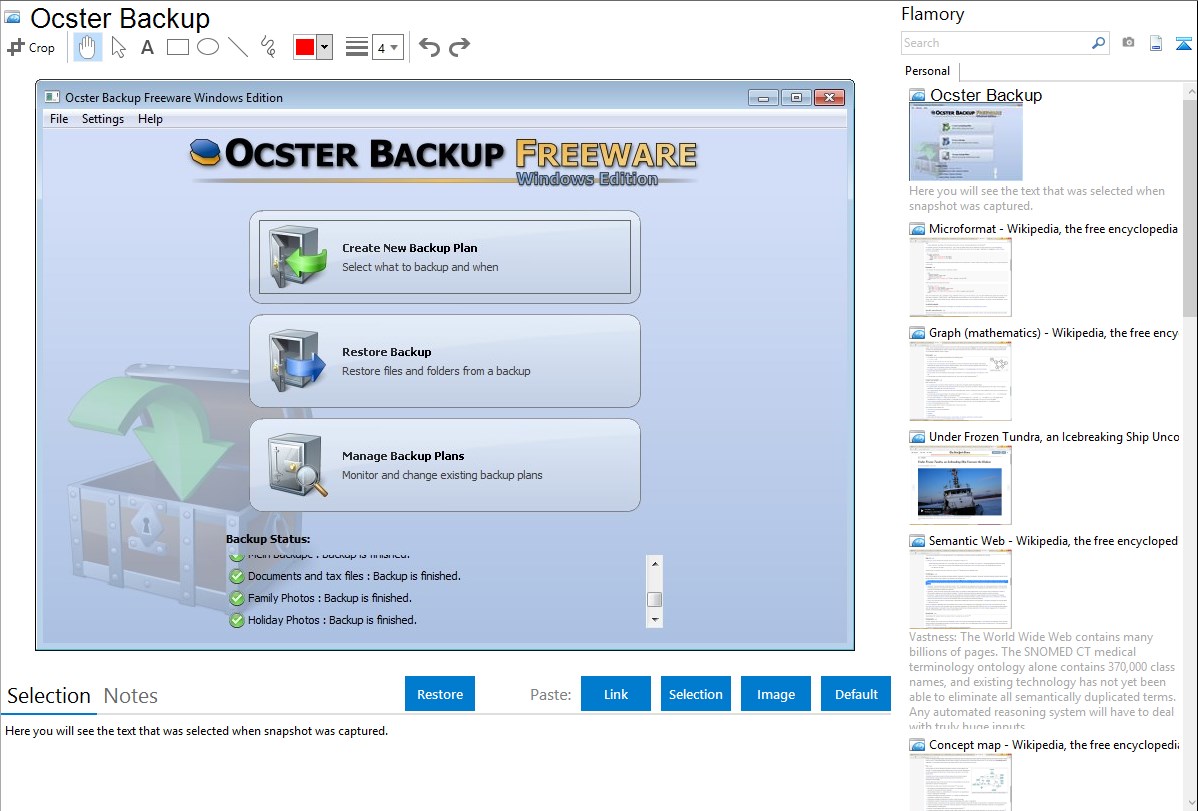Click the icon beside Under Frozen Tundra title

click(917, 437)
